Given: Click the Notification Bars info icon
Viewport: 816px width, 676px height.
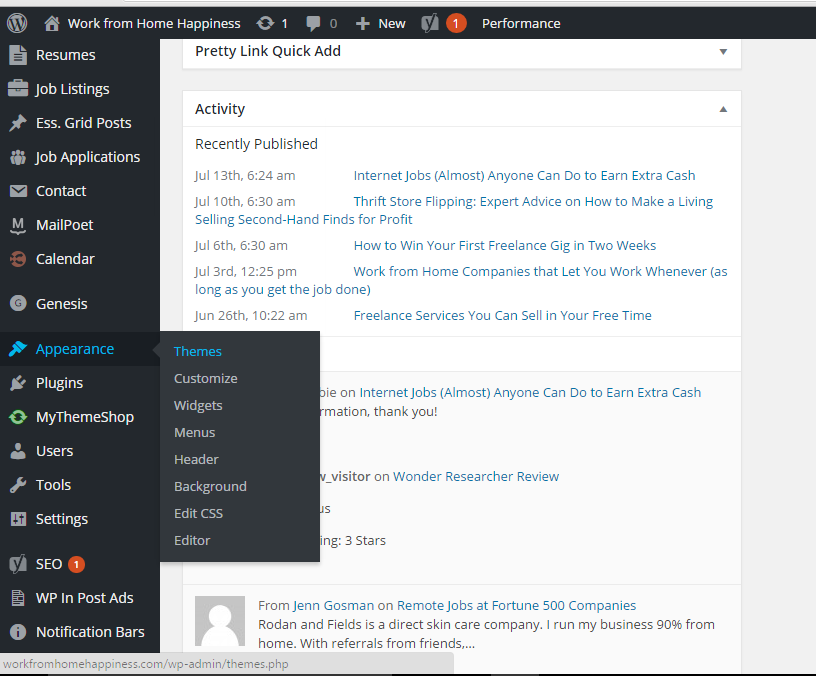Looking at the screenshot, I should [x=18, y=632].
